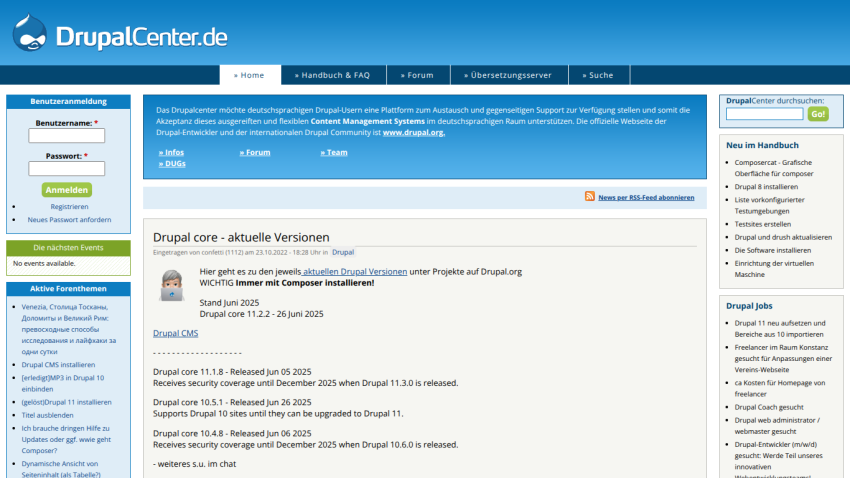Image resolution: width=850 pixels, height=478 pixels.
Task: Open handbook entry Die Software installieren
Action: pos(772,250)
